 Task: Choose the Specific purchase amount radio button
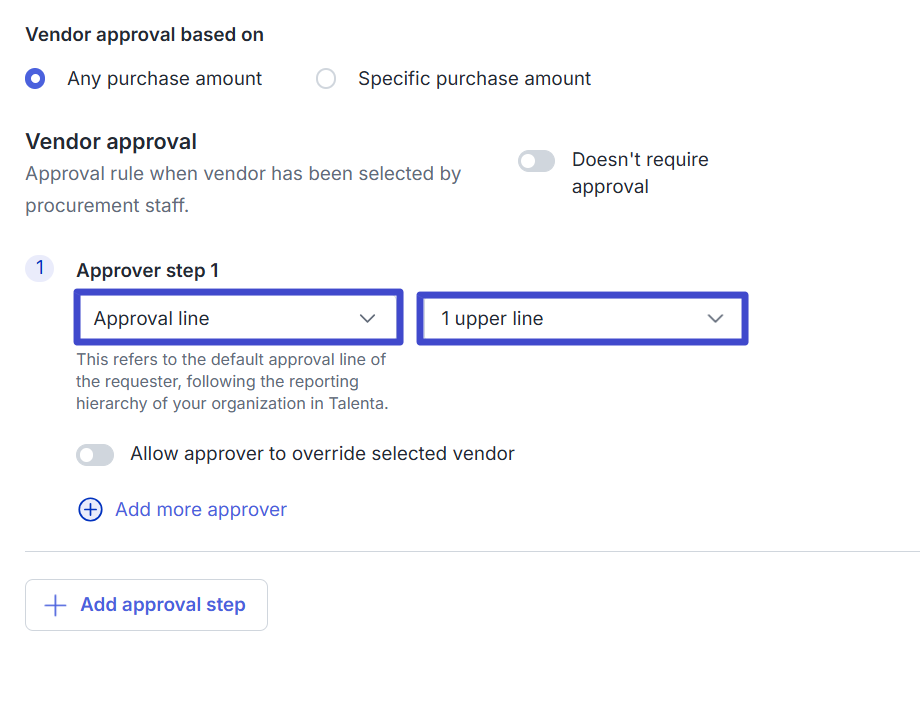click(326, 79)
